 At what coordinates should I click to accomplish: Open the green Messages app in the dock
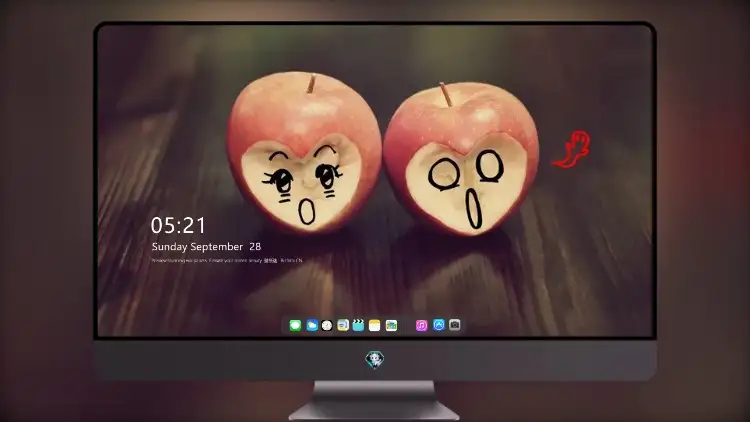[295, 325]
